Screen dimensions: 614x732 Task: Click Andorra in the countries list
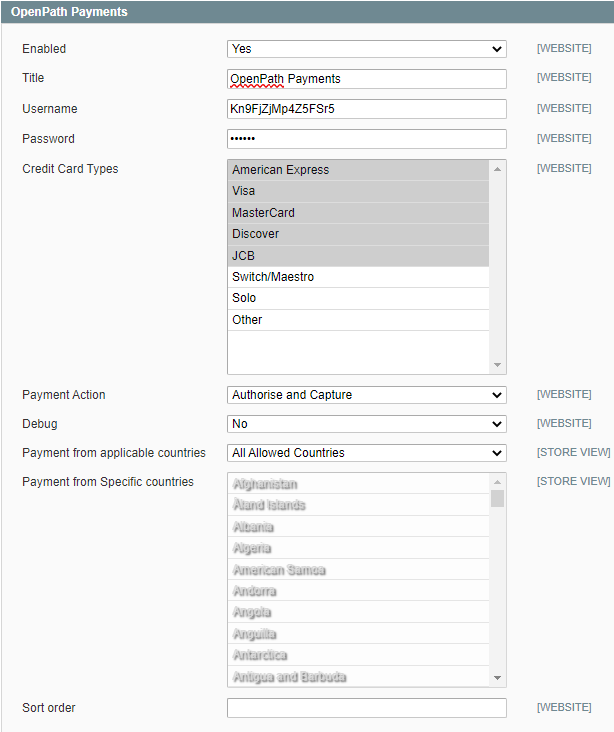(358, 591)
